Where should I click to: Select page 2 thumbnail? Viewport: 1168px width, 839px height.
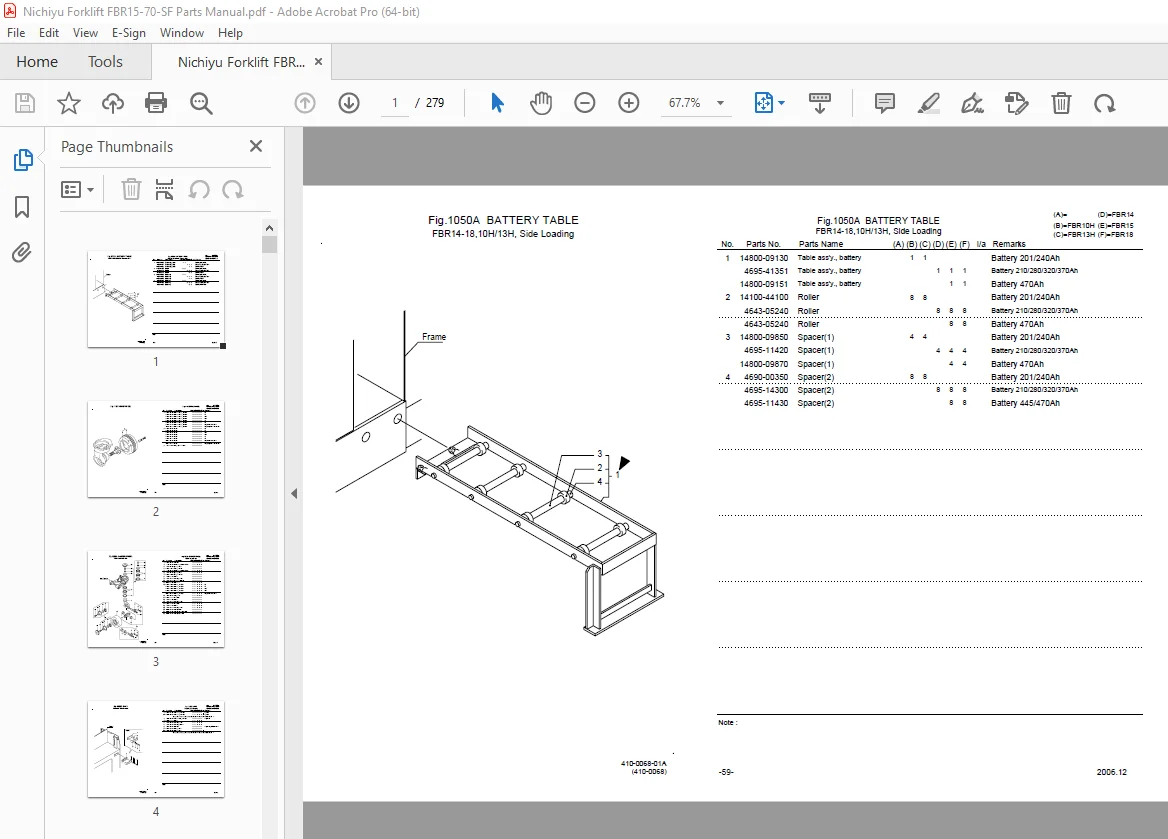tap(156, 449)
